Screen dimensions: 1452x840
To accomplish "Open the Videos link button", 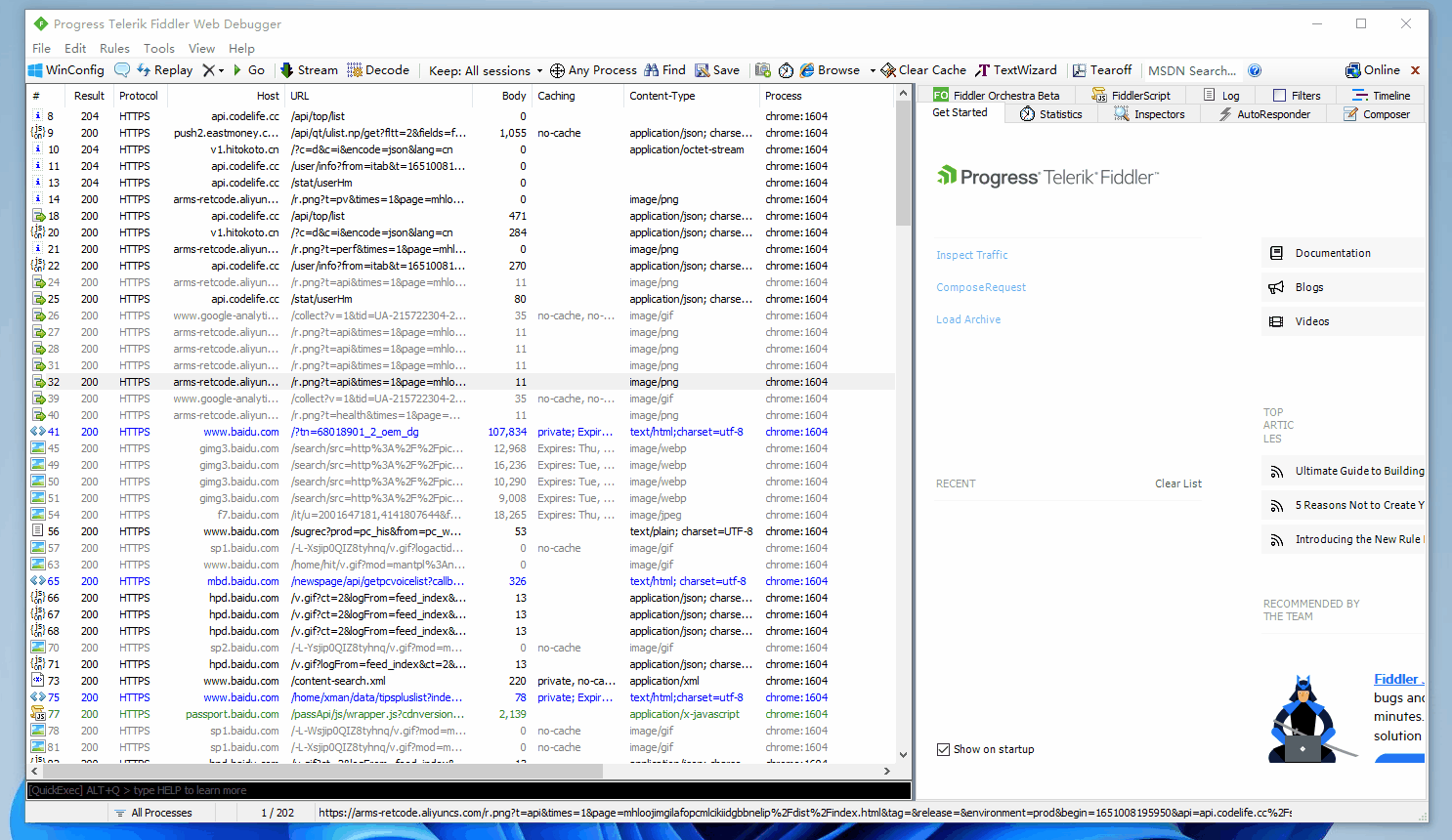I will tap(1343, 321).
